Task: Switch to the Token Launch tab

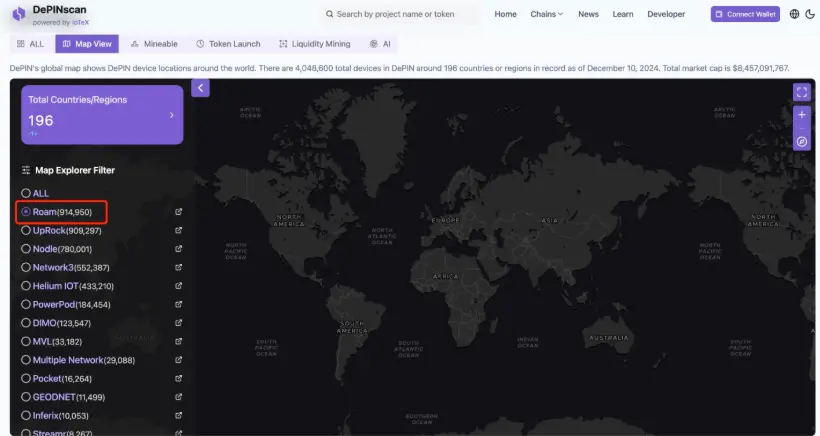Action: click(x=228, y=44)
